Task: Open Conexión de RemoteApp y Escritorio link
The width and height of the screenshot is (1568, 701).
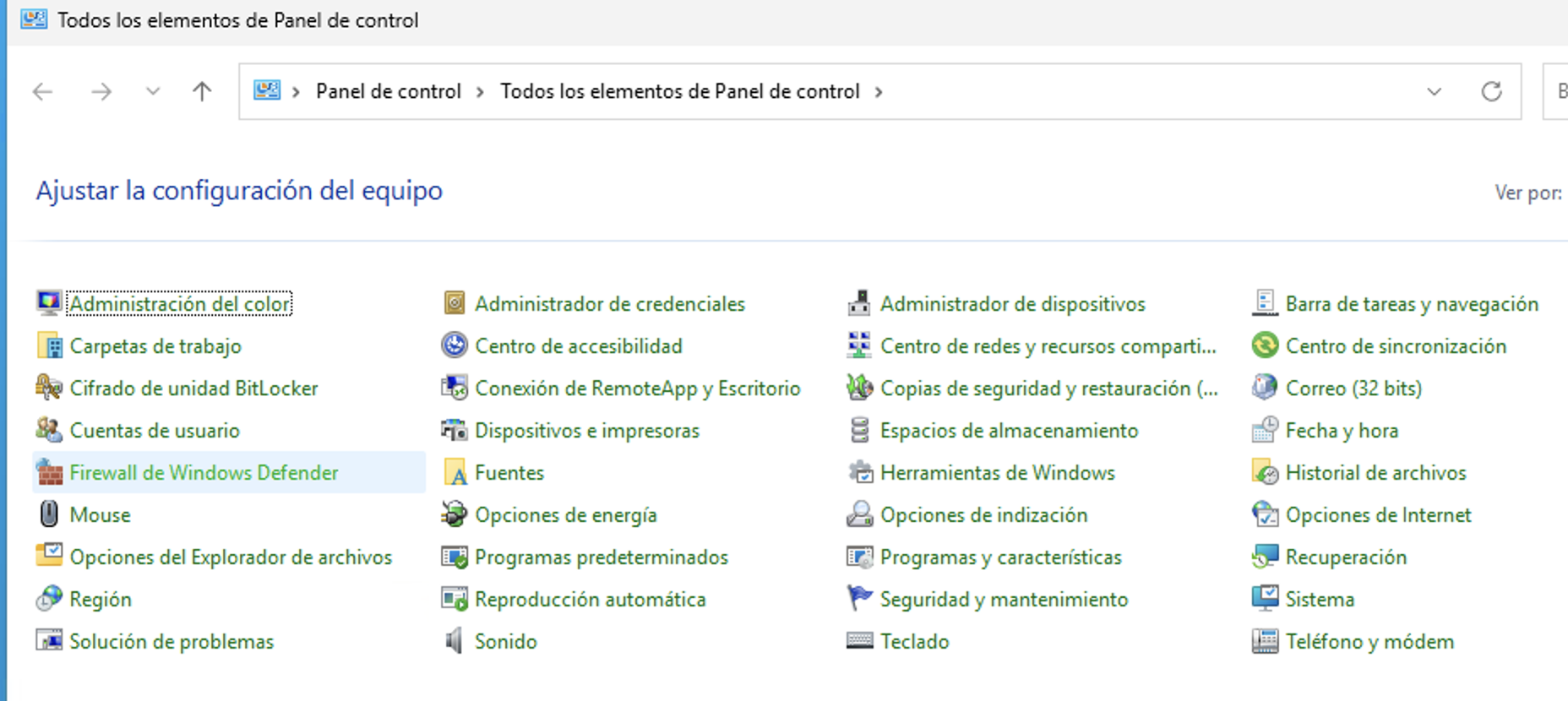Action: [638, 389]
